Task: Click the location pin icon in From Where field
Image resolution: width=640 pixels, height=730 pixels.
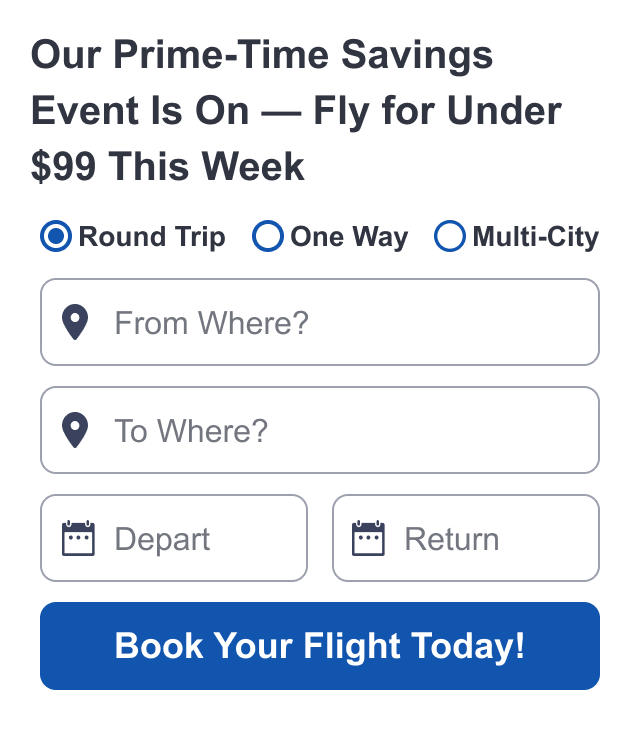Action: [75, 322]
